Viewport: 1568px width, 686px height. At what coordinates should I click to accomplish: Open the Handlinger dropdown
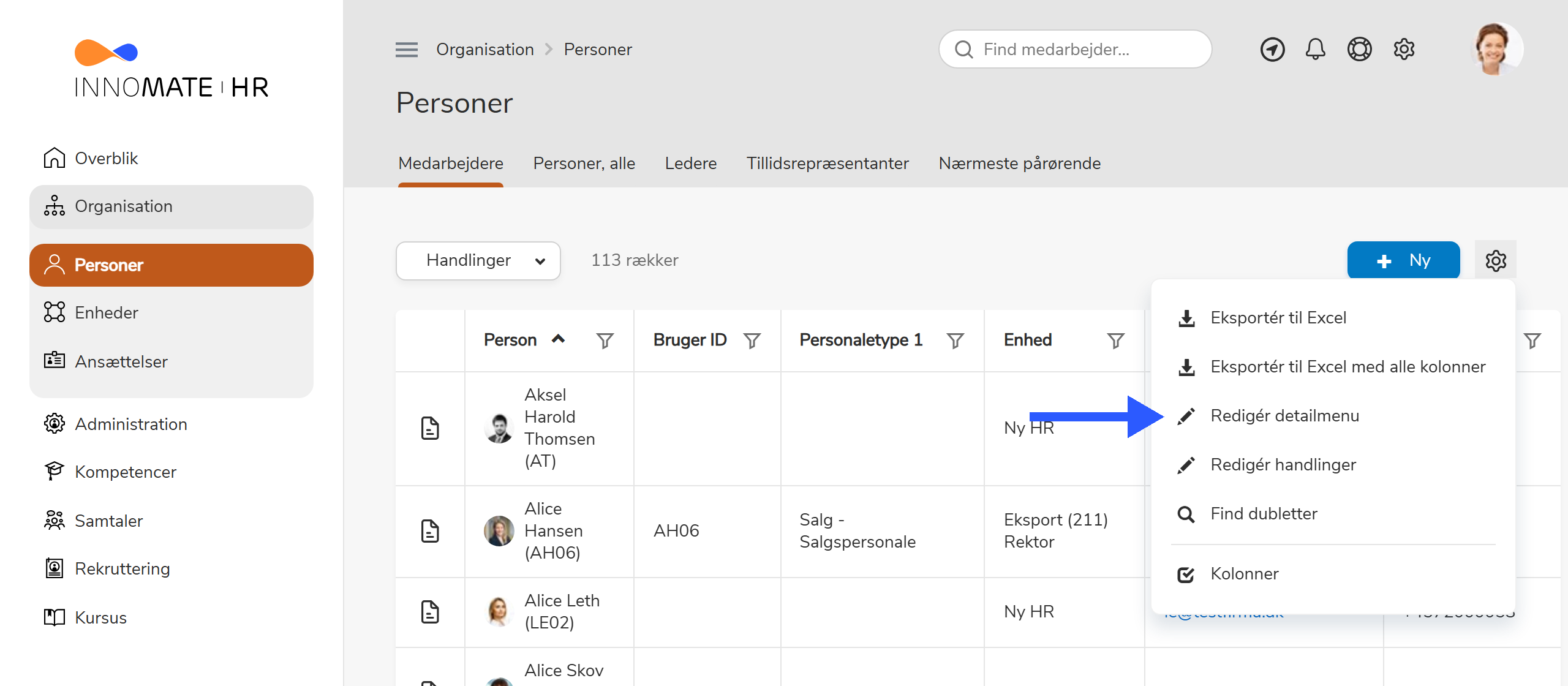tap(478, 261)
